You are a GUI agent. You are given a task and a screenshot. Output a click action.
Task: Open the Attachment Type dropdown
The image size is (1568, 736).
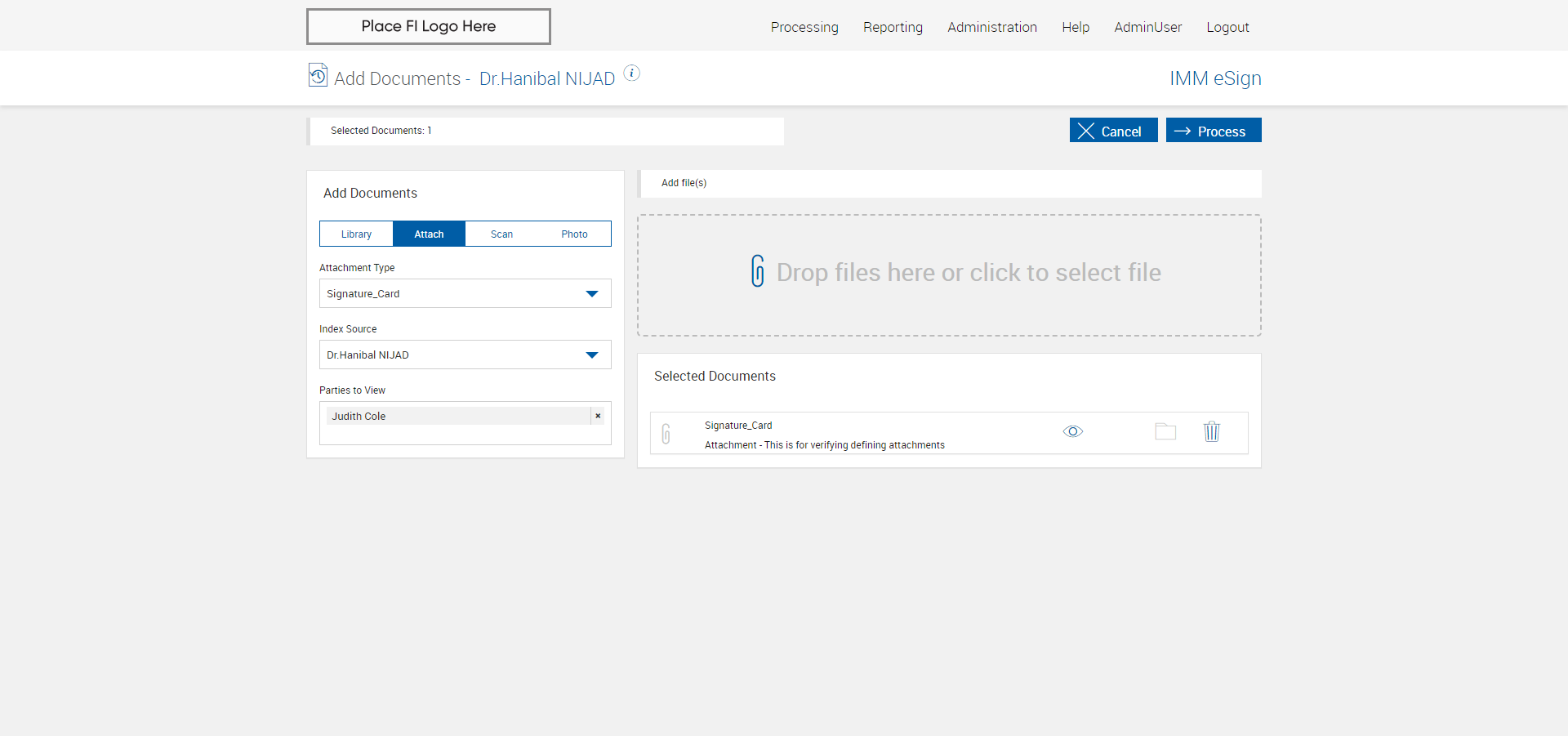point(465,294)
